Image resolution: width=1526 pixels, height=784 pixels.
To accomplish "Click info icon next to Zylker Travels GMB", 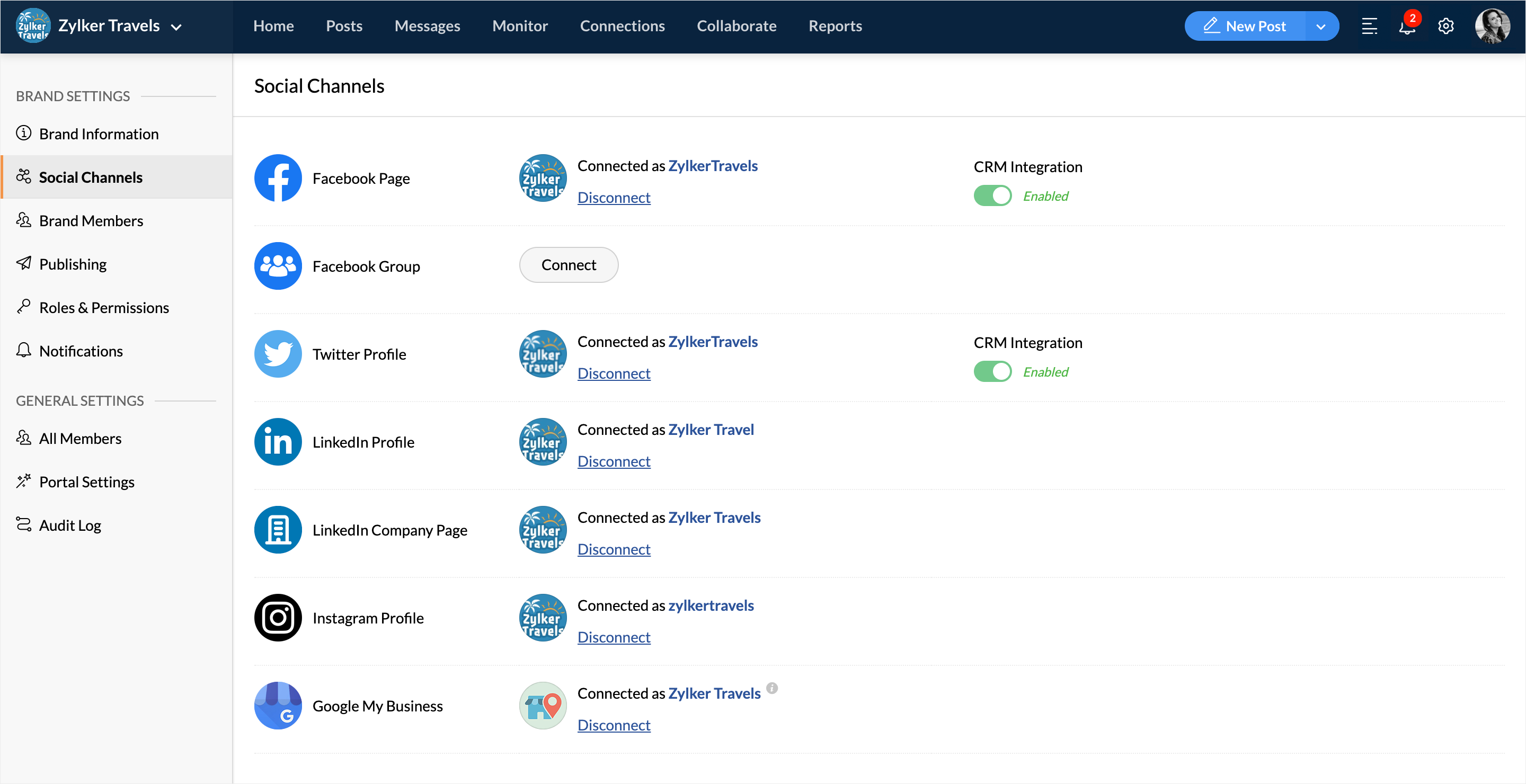I will tap(772, 688).
